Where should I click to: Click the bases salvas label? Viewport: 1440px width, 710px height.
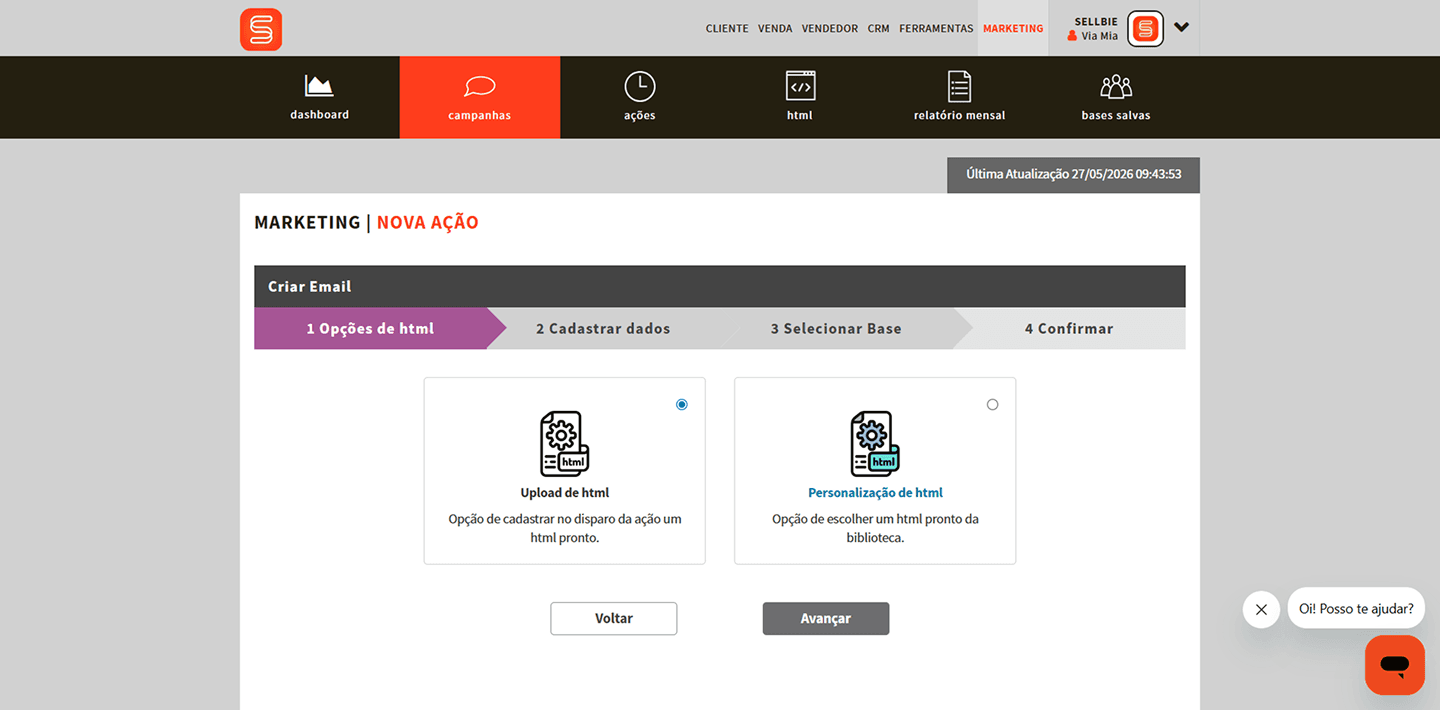1116,115
